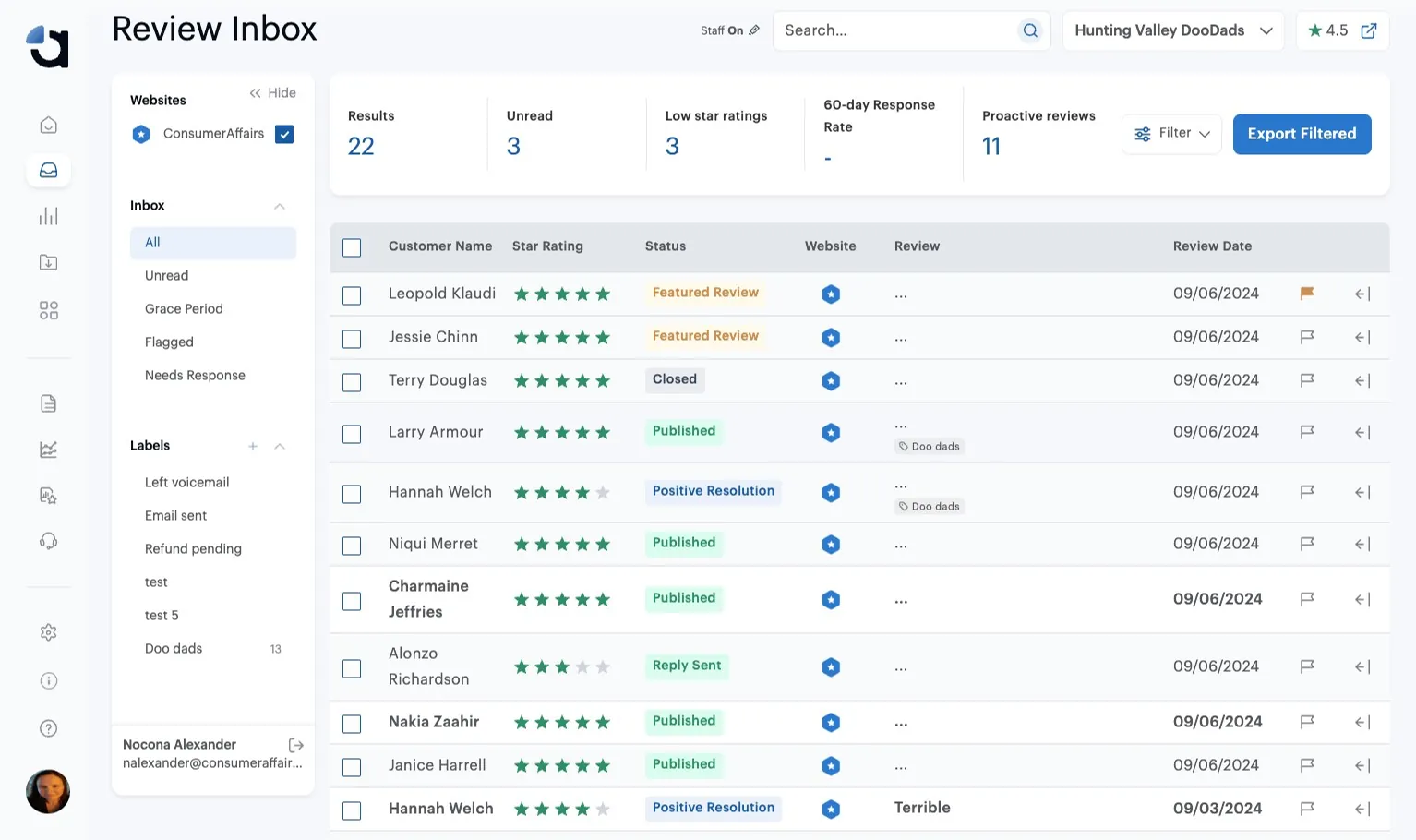The height and width of the screenshot is (840, 1416).
Task: Open the download folder sidebar icon
Action: [x=49, y=262]
